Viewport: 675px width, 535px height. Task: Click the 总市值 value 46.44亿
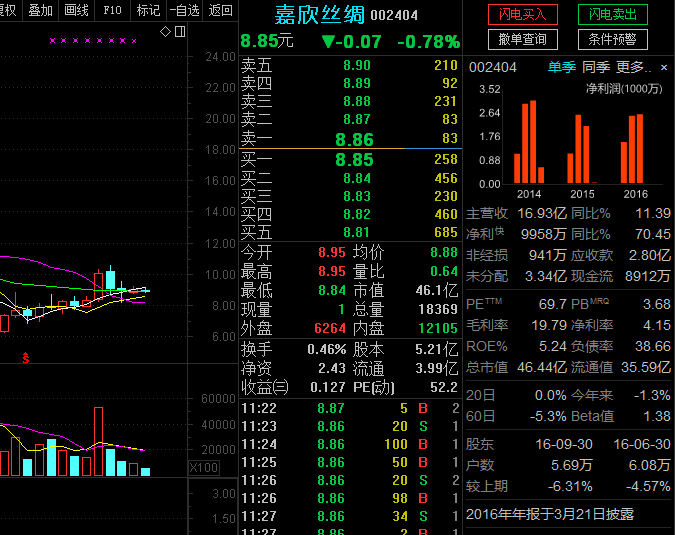(x=542, y=367)
